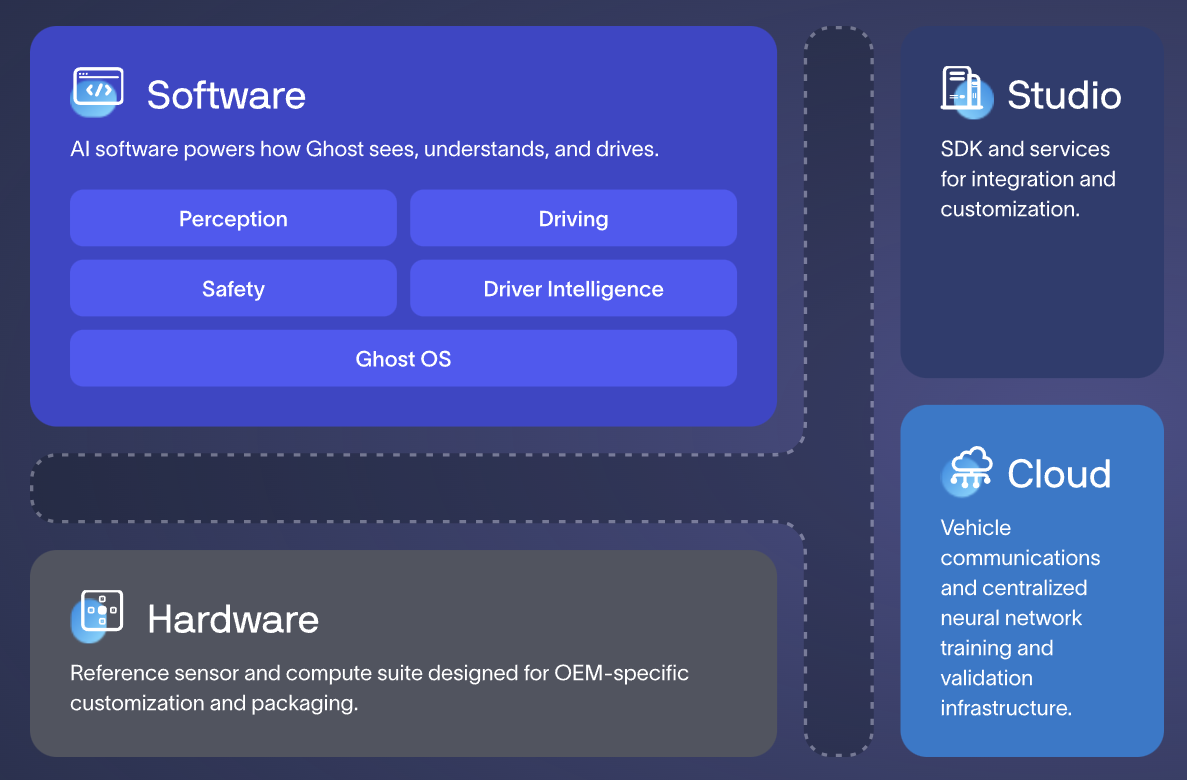Image resolution: width=1187 pixels, height=780 pixels.
Task: Choose the Ghost OS bar
Action: click(403, 358)
